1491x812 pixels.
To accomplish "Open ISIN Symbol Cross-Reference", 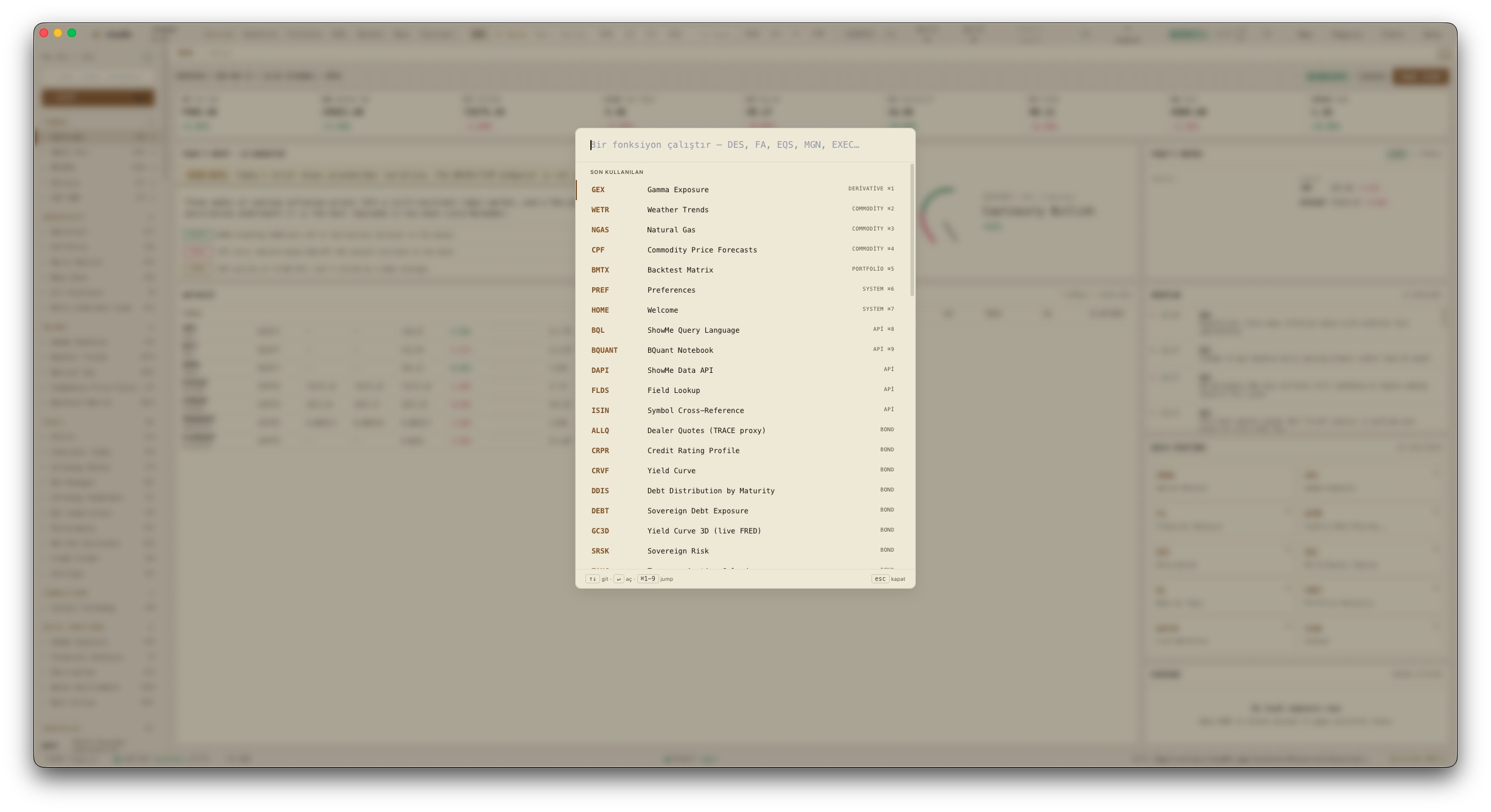I will tap(742, 411).
